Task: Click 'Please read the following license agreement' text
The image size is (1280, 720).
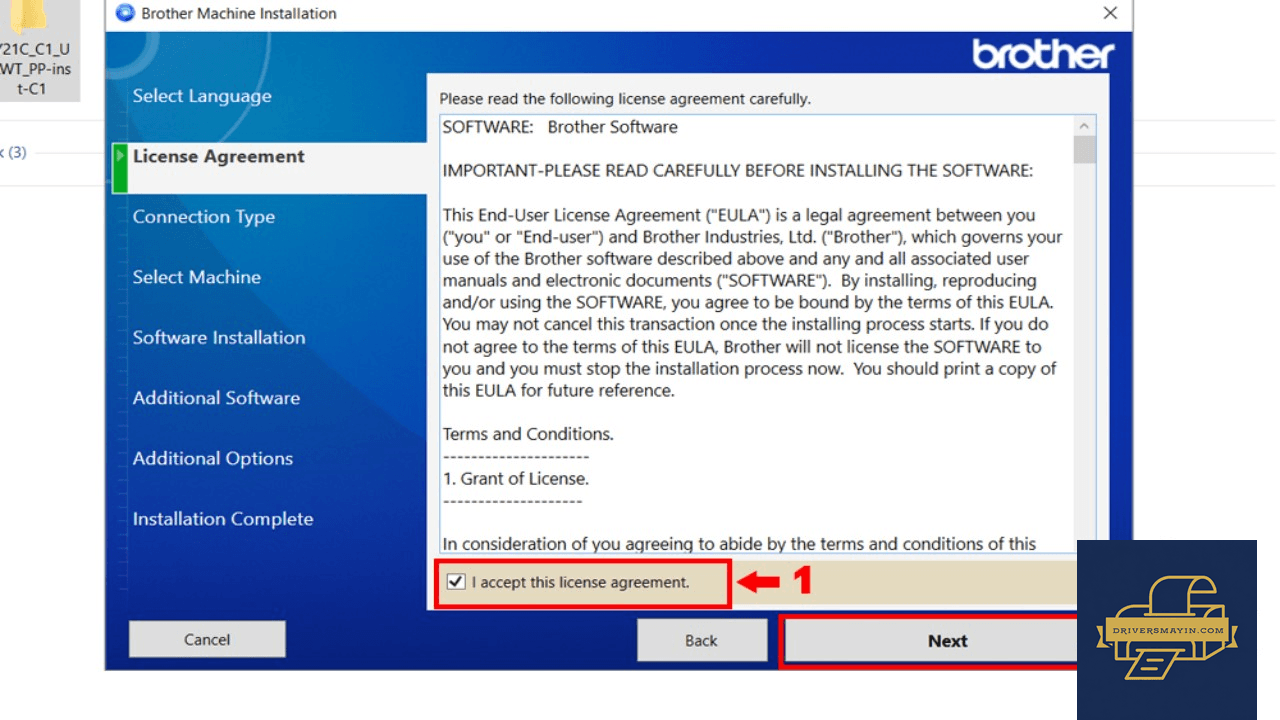Action: coord(625,99)
